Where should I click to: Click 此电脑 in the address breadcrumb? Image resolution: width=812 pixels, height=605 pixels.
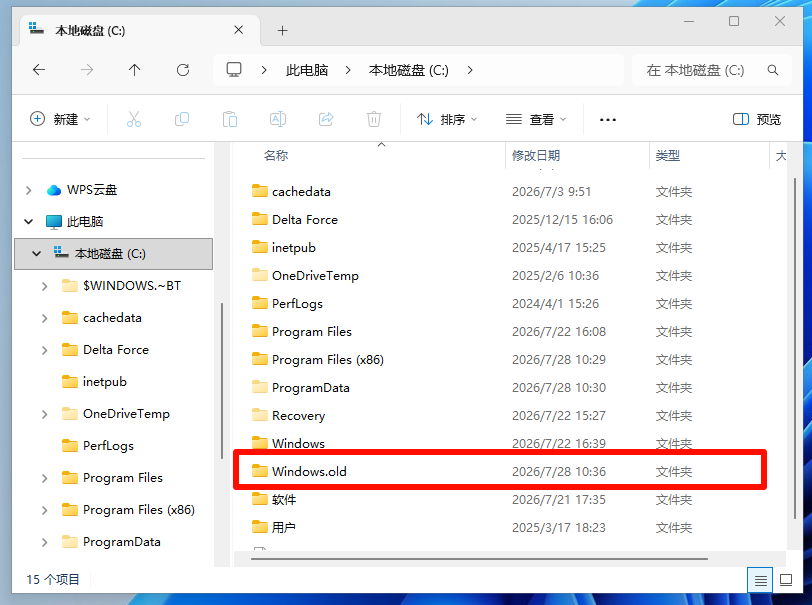tap(307, 70)
